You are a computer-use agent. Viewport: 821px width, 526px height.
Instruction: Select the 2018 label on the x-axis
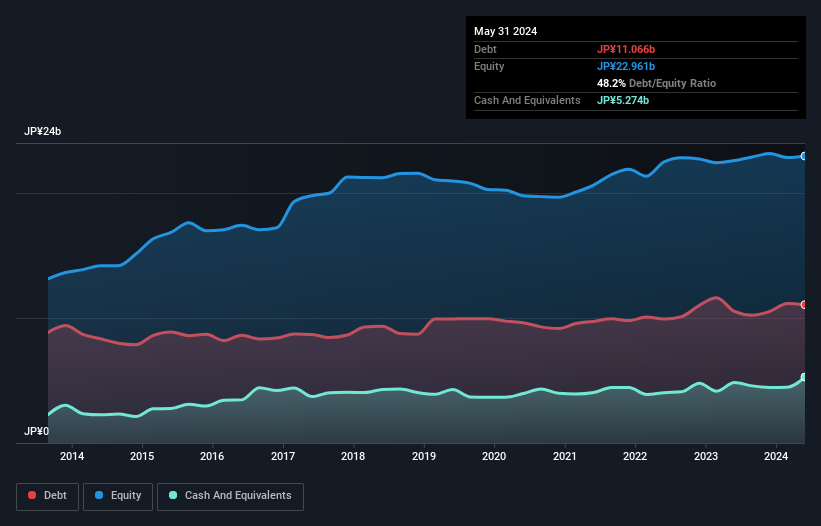(353, 456)
